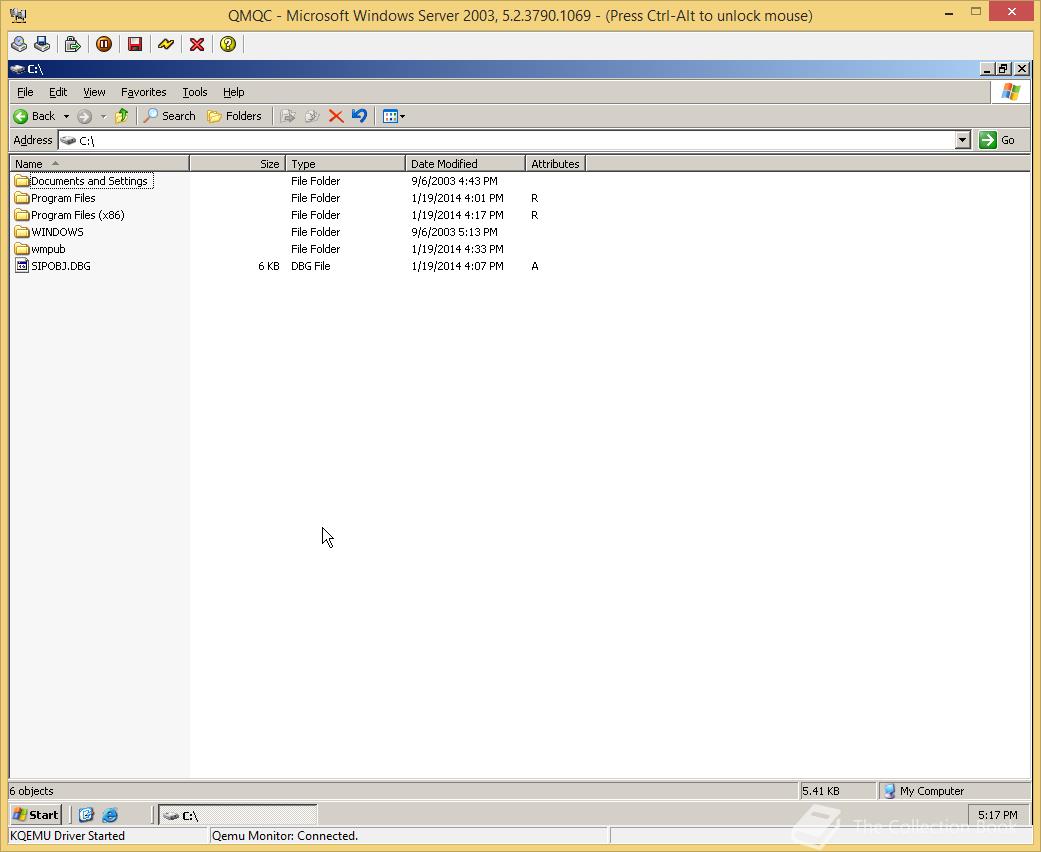Click the blue Undo arrow icon
The image size is (1041, 852).
pos(359,116)
